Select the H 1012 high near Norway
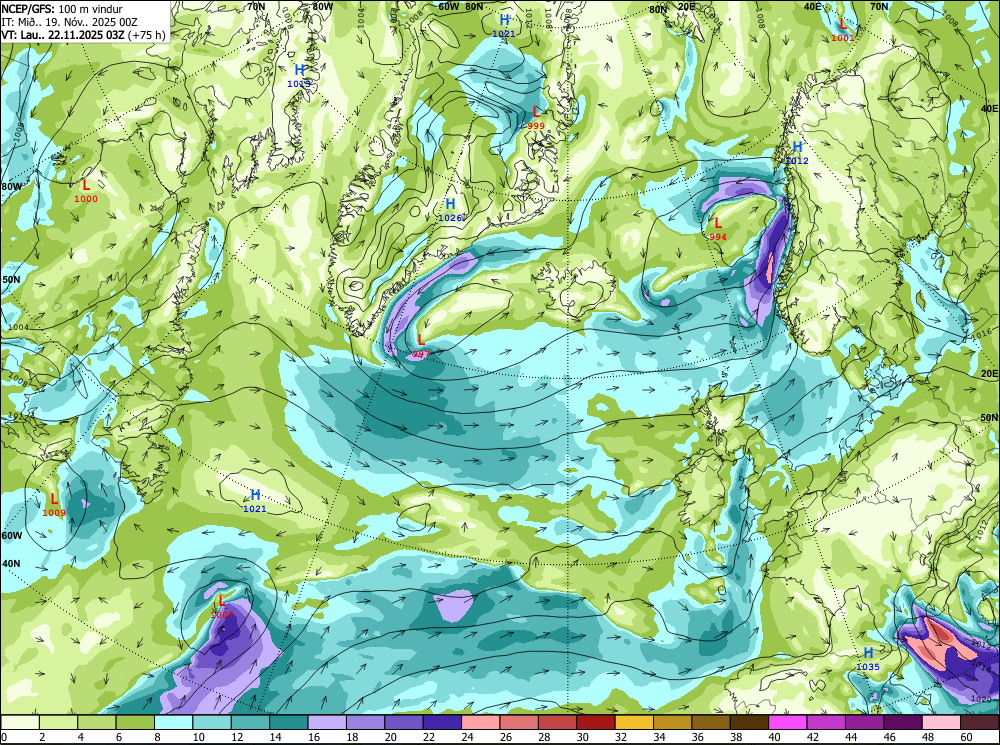 click(797, 152)
